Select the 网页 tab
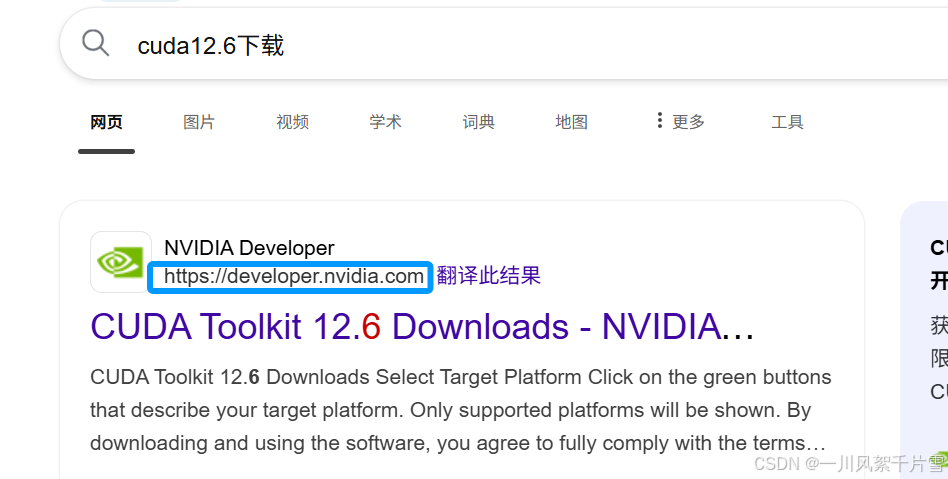Viewport: 948px width, 479px height. tap(106, 122)
